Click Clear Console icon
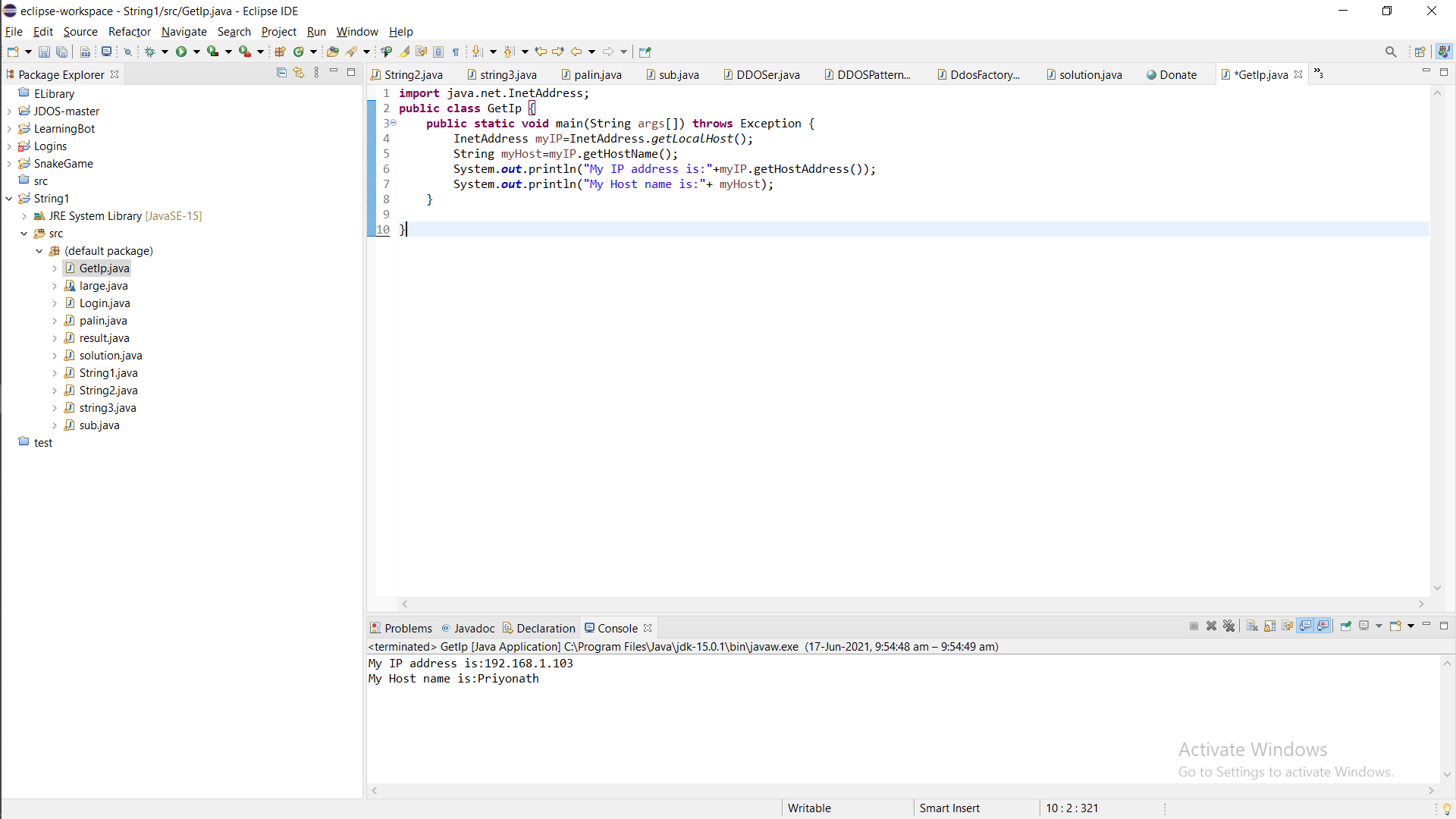The height and width of the screenshot is (819, 1456). 1252,626
